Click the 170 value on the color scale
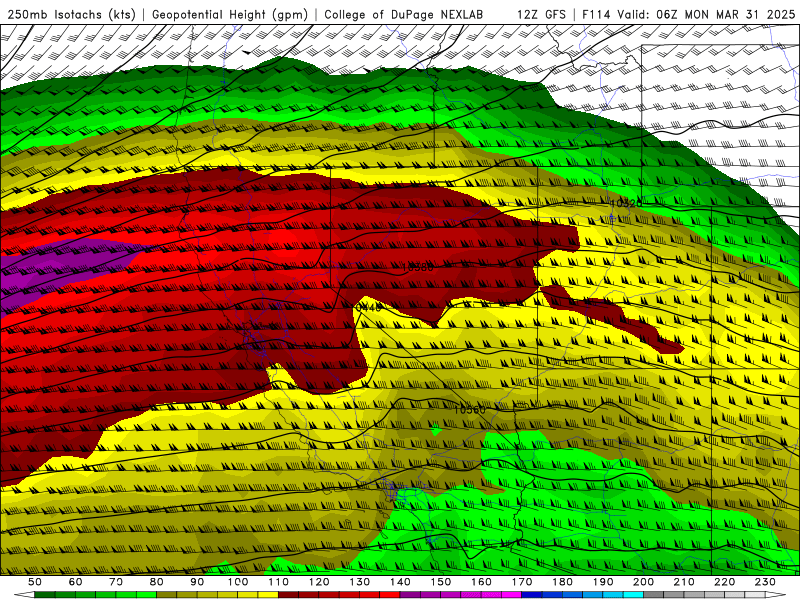The width and height of the screenshot is (800, 600). tap(522, 582)
